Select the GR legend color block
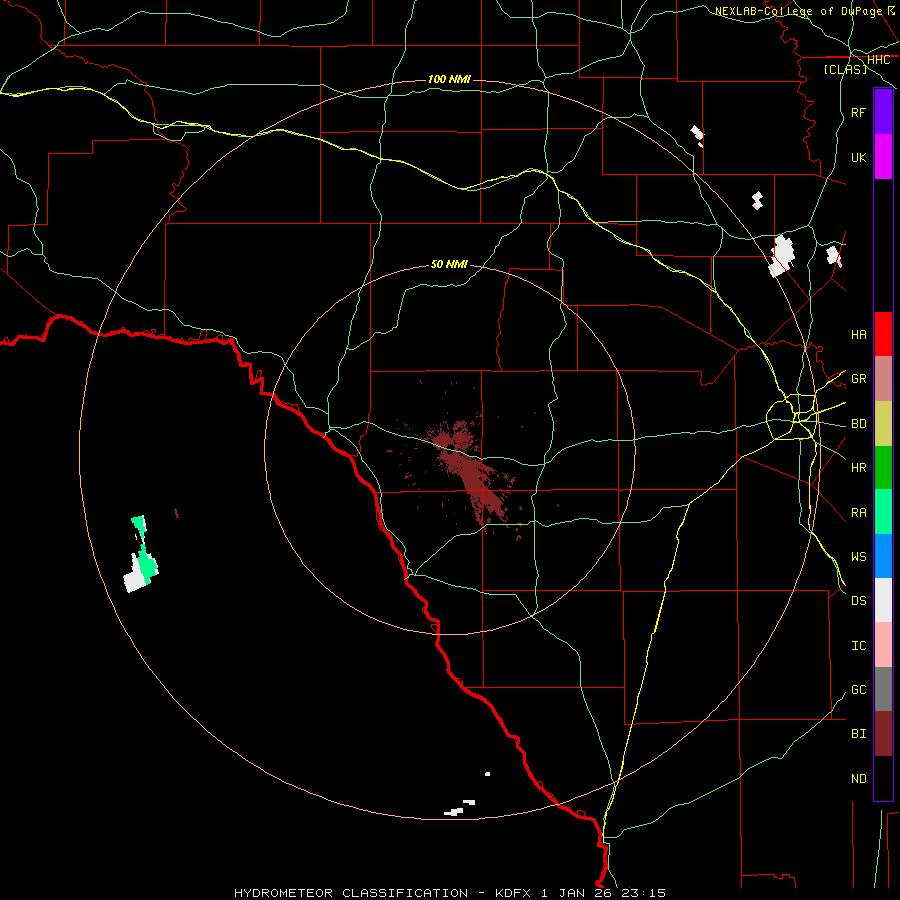 coord(883,379)
